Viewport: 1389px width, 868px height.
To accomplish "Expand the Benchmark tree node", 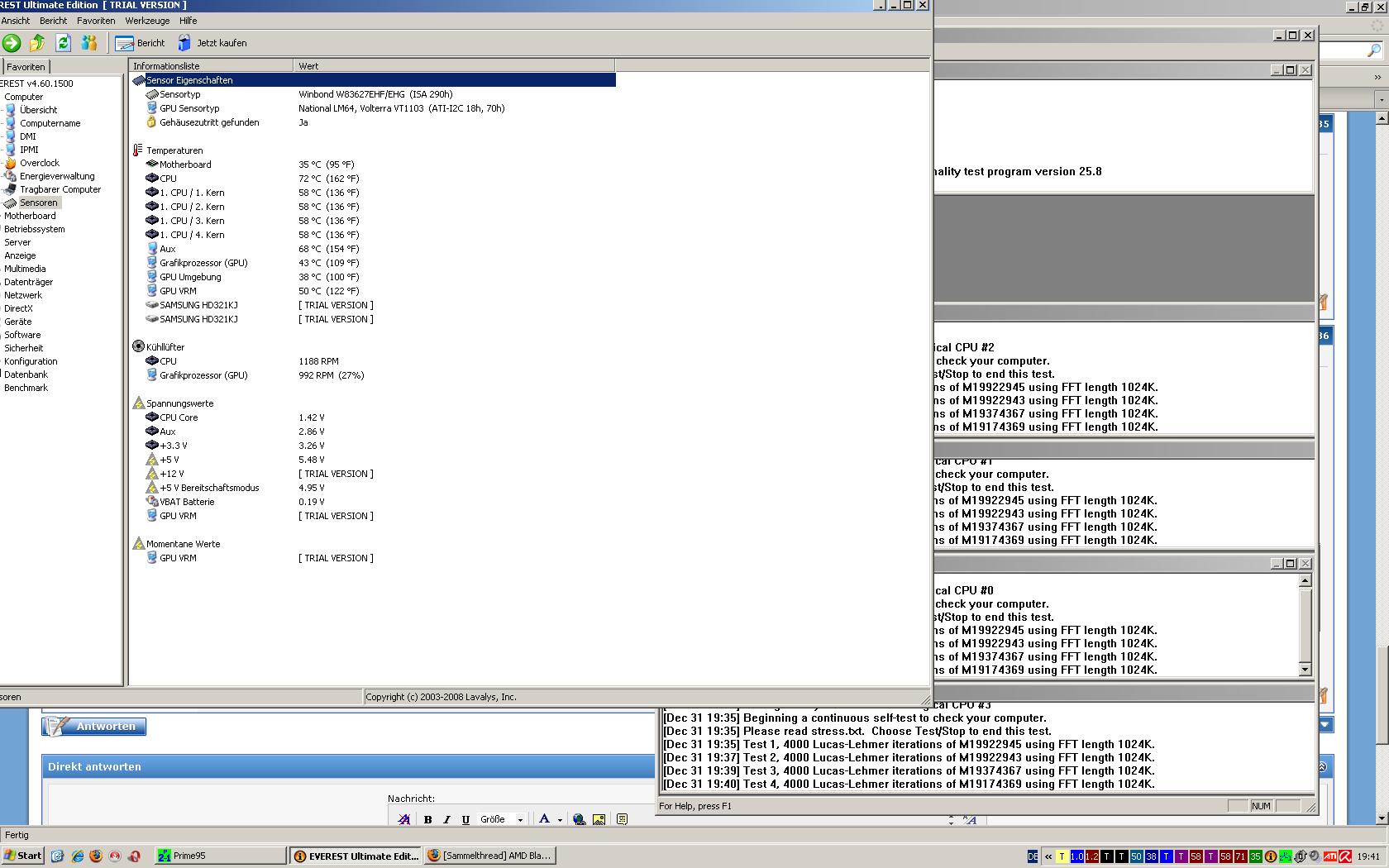I will click(26, 388).
